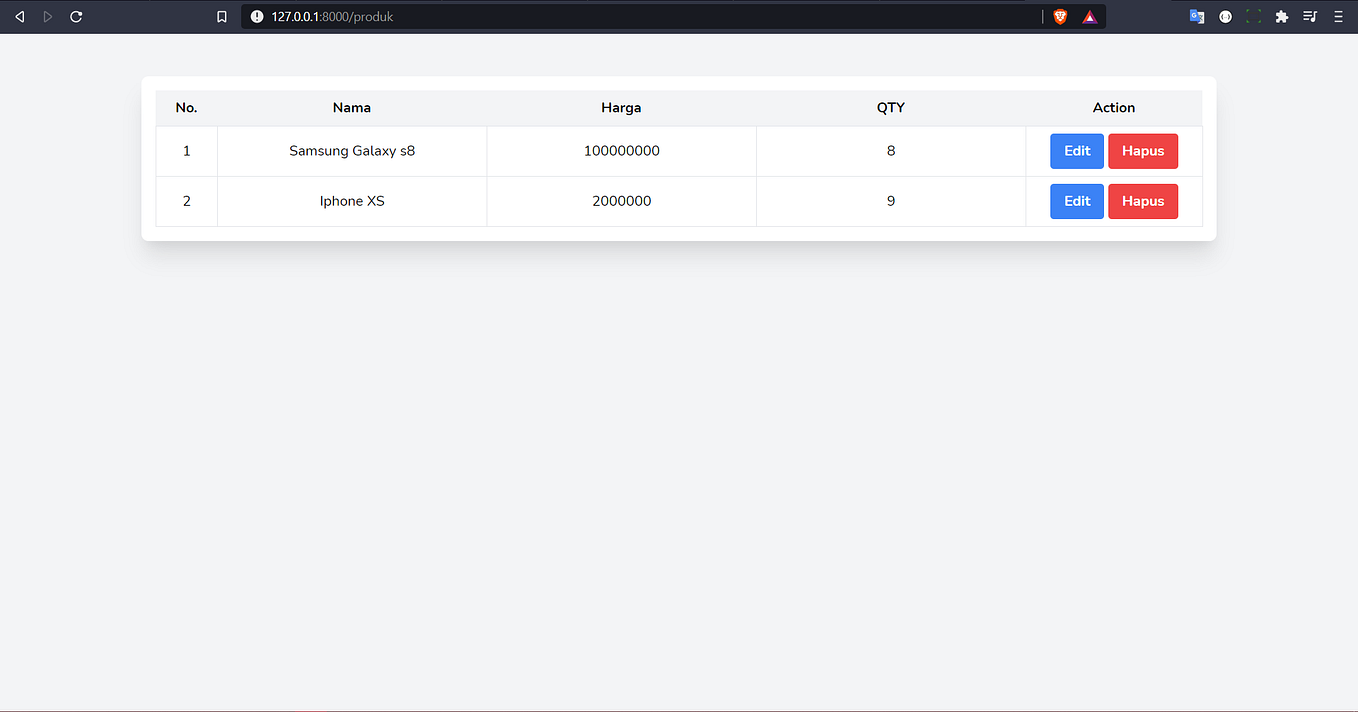Edit the Samsung Galaxy s8 product
This screenshot has height=712, width=1358.
tap(1076, 150)
